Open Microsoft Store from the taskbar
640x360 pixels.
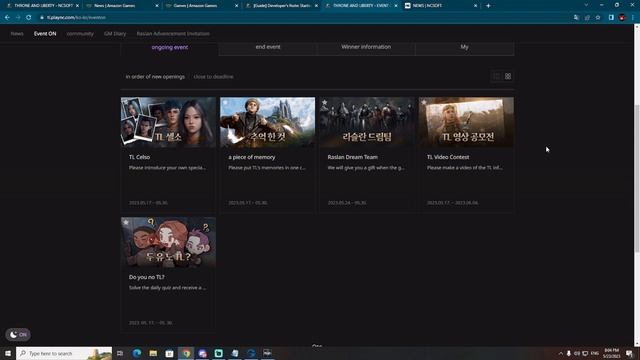pyautogui.click(x=169, y=353)
